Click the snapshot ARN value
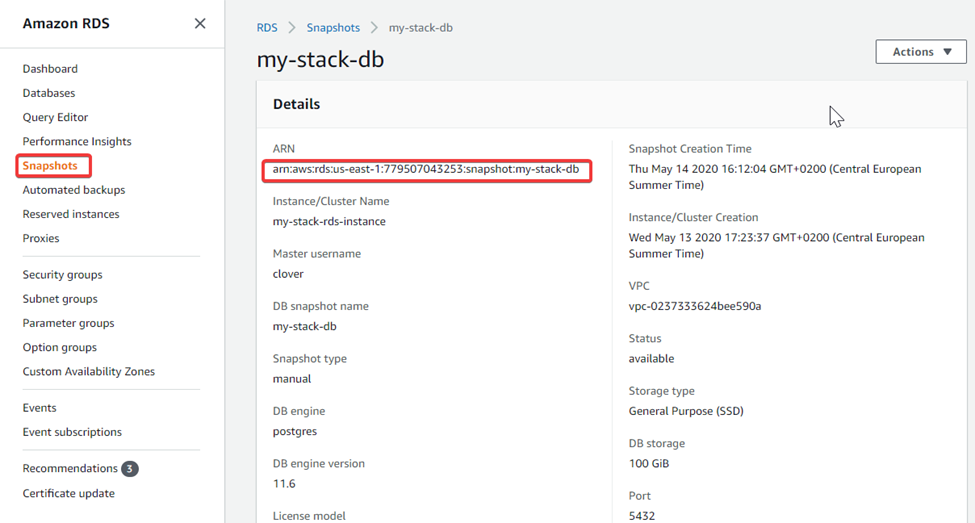The height and width of the screenshot is (523, 975). pos(426,169)
